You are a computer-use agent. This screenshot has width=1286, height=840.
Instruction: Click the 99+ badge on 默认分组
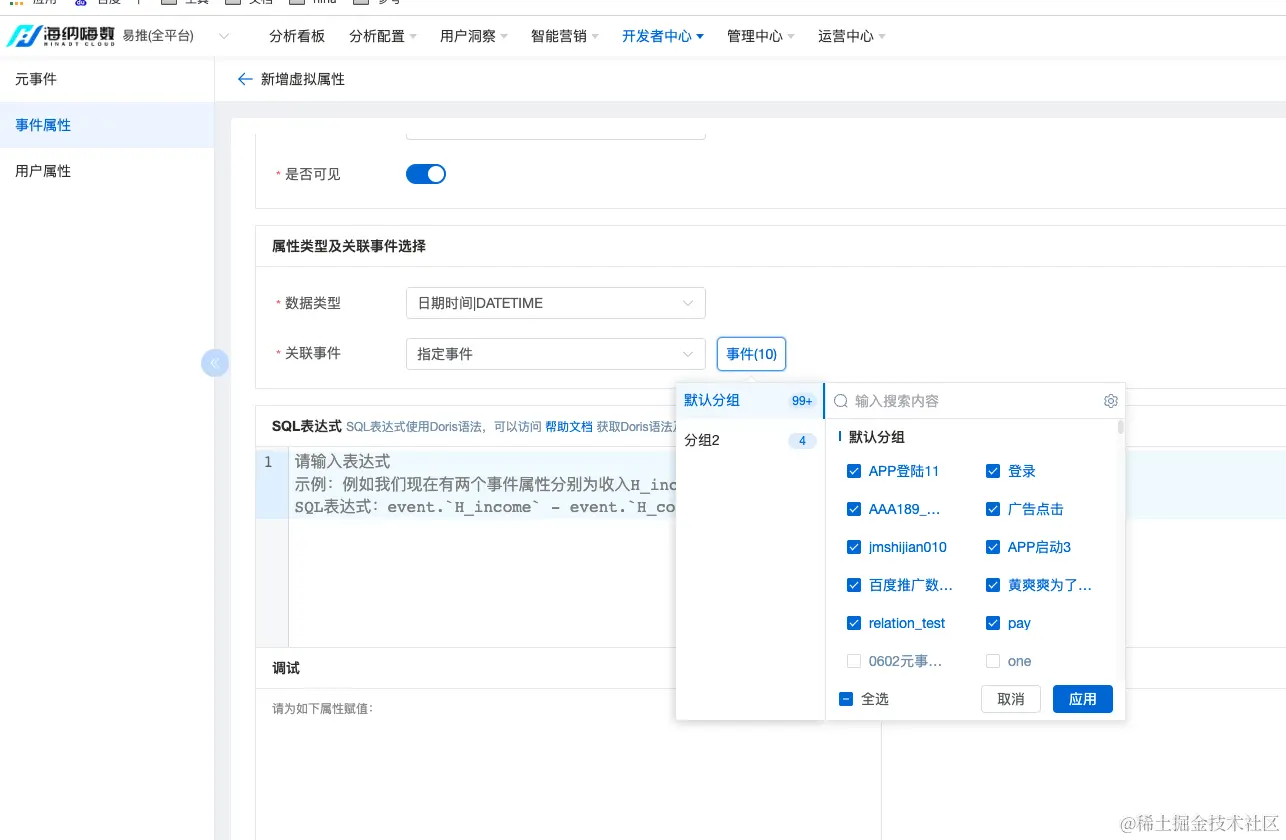click(802, 401)
